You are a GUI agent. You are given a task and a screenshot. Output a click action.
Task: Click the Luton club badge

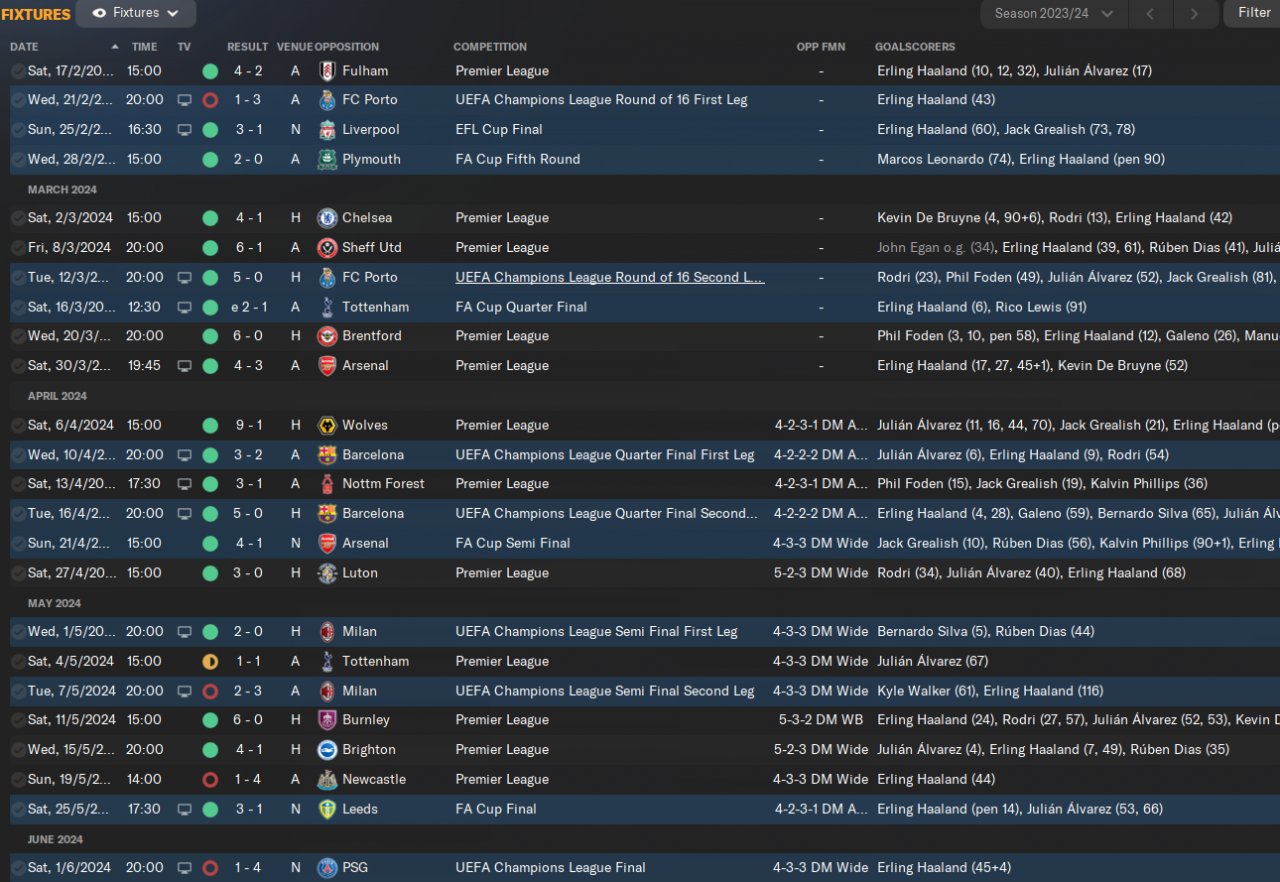(327, 573)
